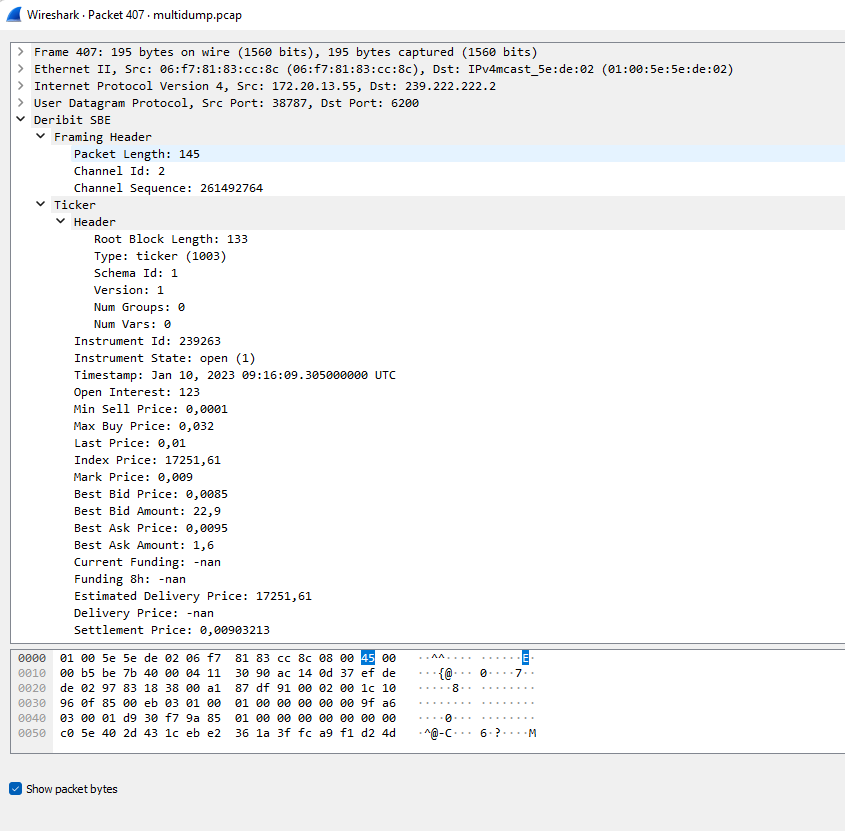Expand the Internet Protocol Version 4 row
Screen dimensions: 845x831
coord(20,86)
